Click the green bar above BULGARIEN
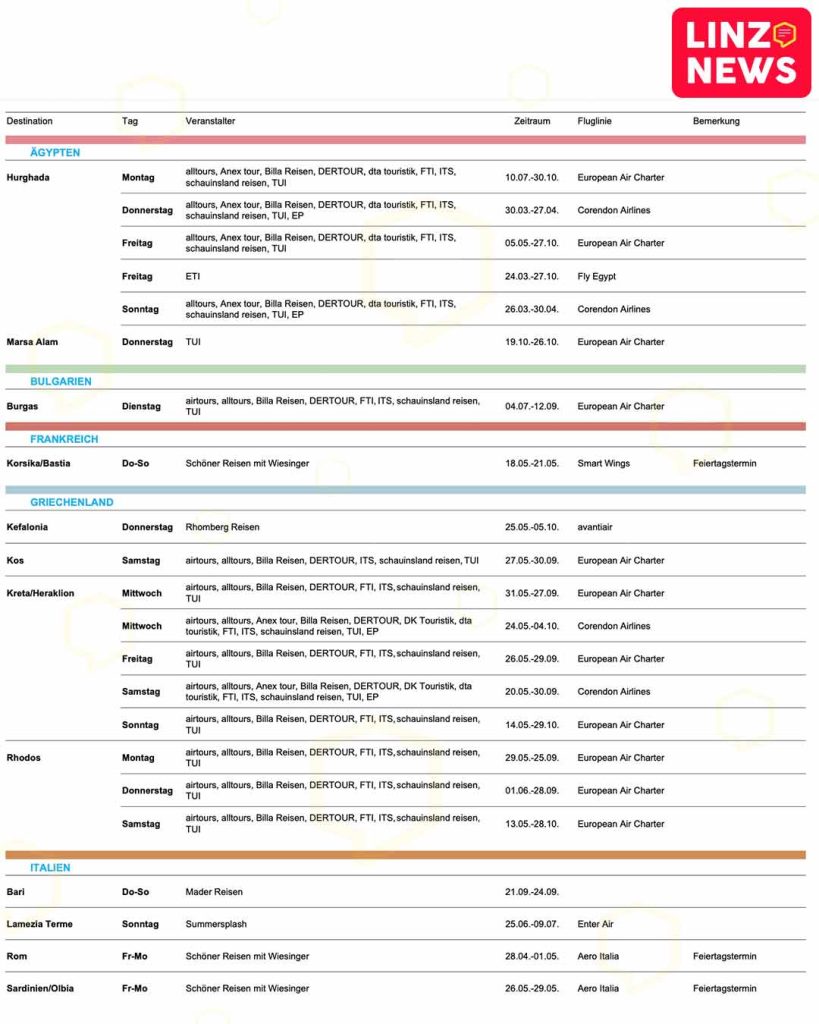The height and width of the screenshot is (1024, 819). pos(405,369)
